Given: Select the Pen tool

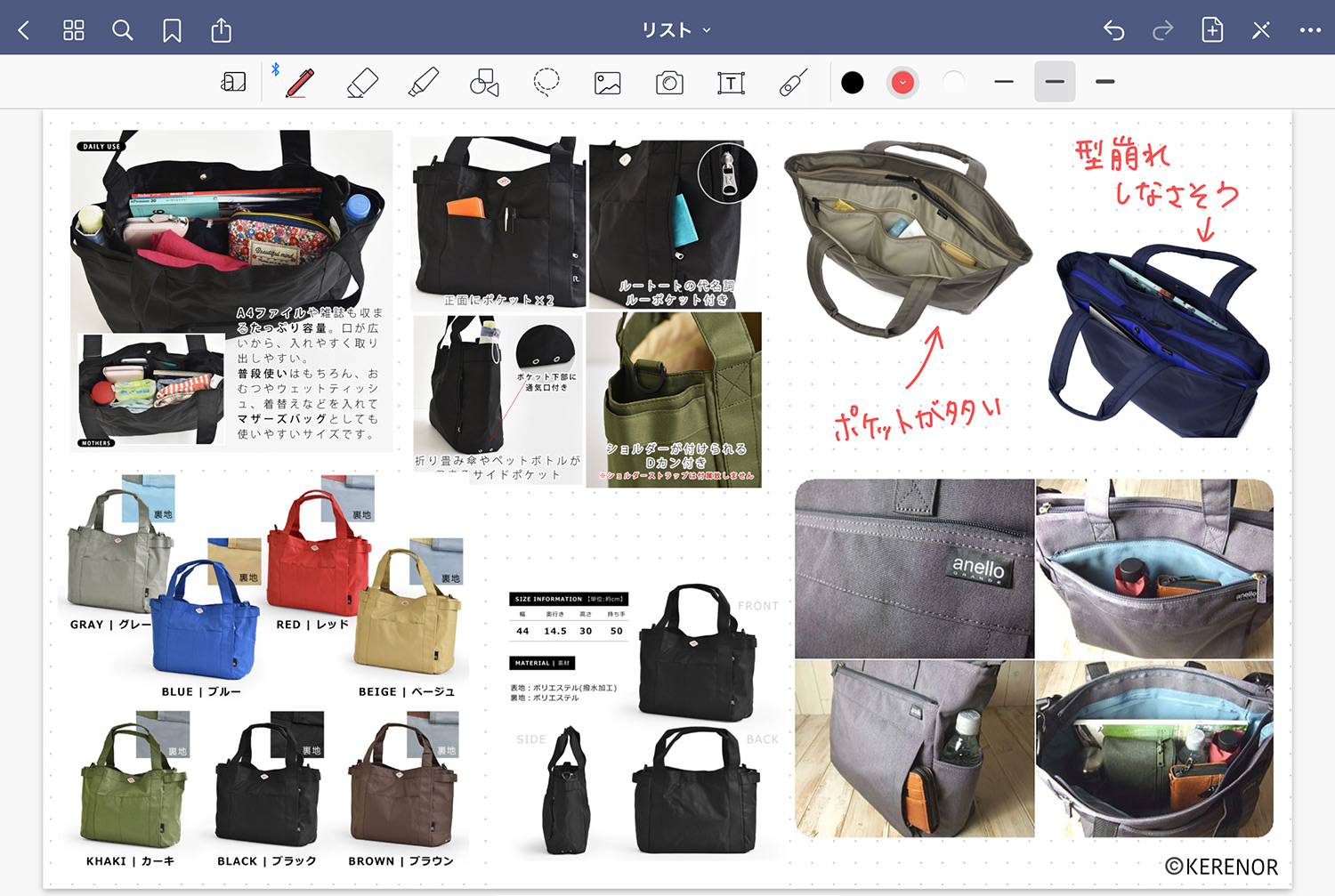Looking at the screenshot, I should pos(300,82).
